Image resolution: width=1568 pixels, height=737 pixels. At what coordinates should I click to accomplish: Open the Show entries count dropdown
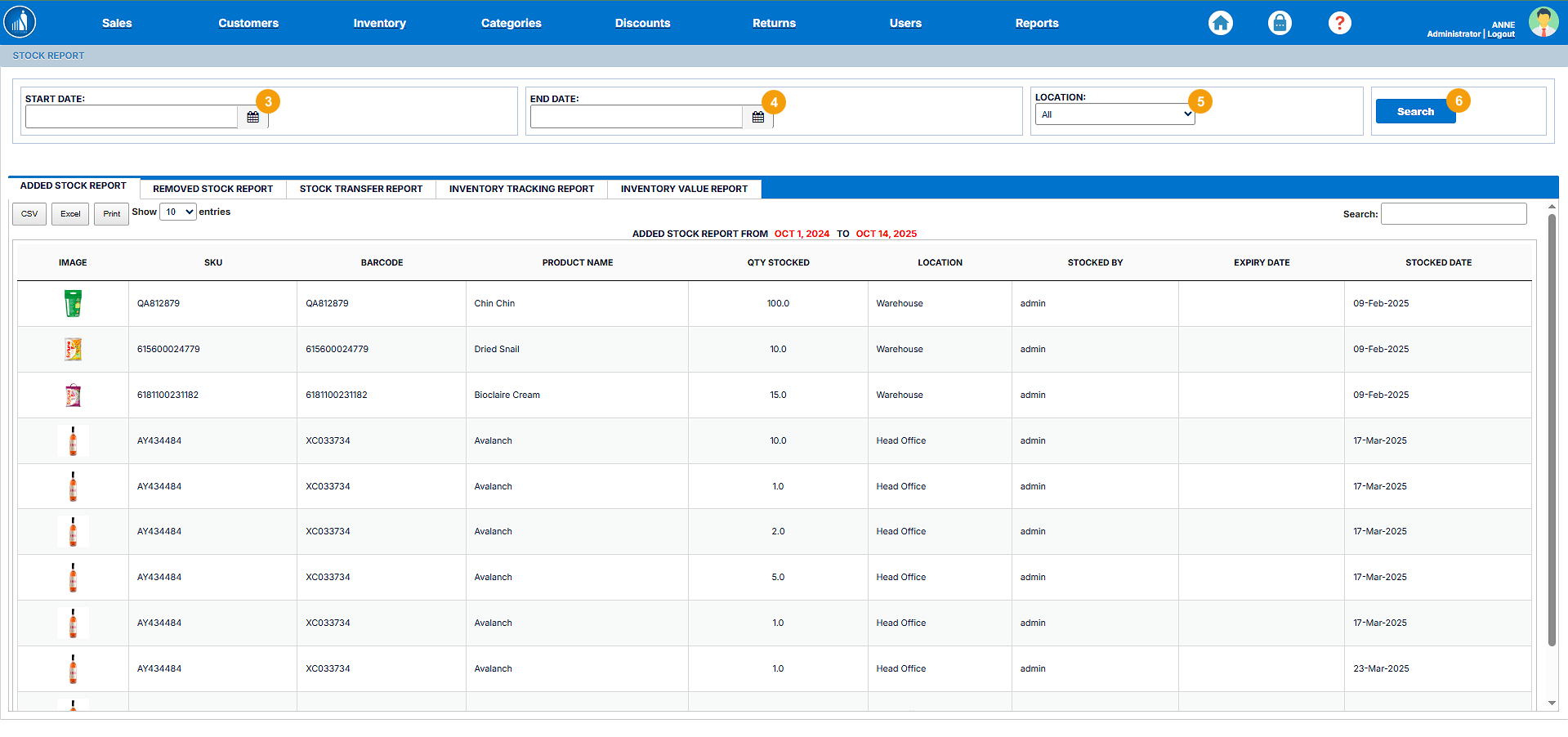point(178,212)
